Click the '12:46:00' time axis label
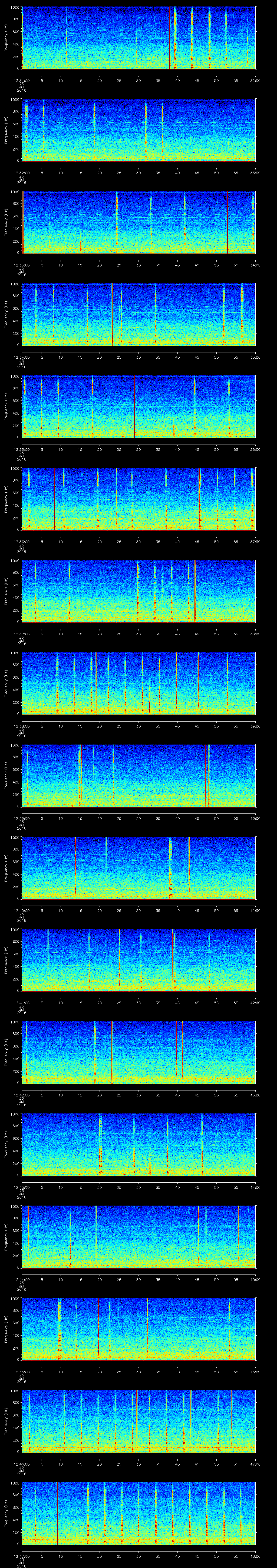 click(22, 1464)
